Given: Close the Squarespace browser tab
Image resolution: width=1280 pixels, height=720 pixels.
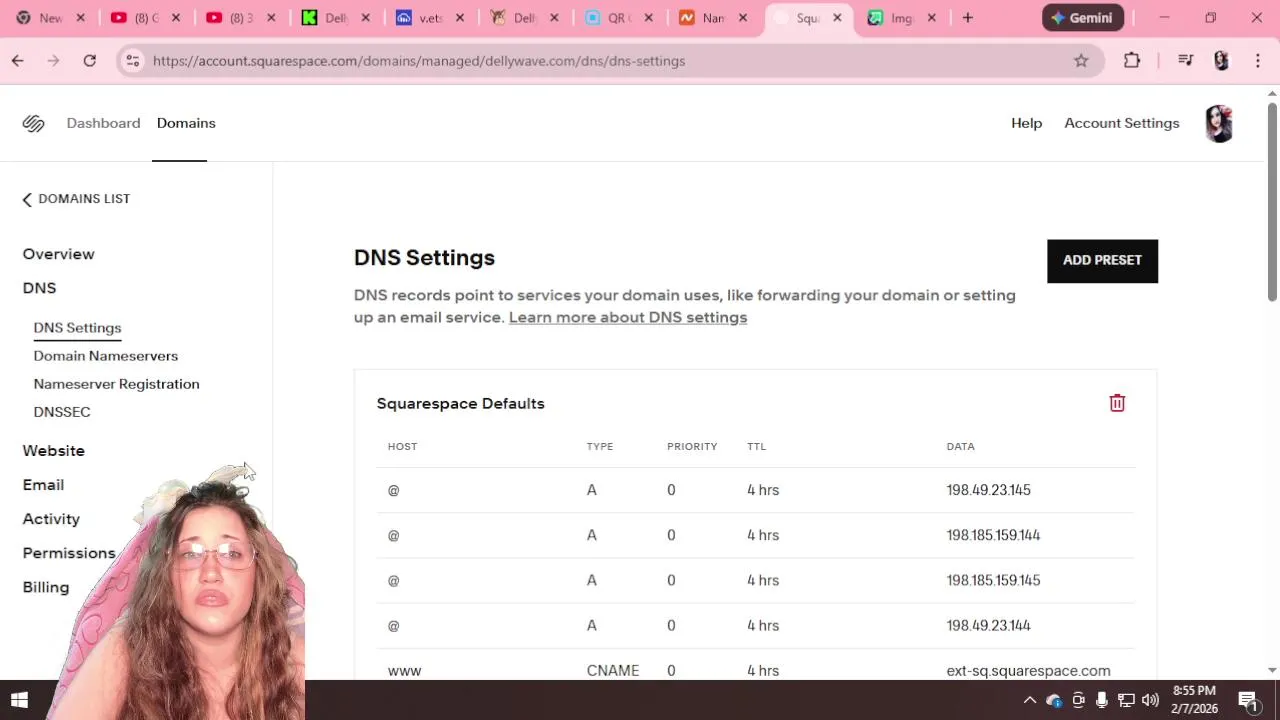Looking at the screenshot, I should point(837,18).
